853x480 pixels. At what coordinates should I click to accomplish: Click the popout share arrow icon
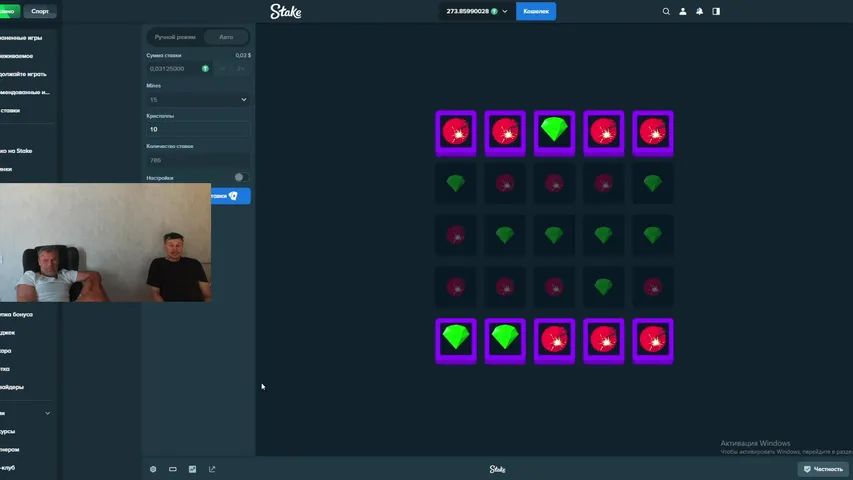212,469
